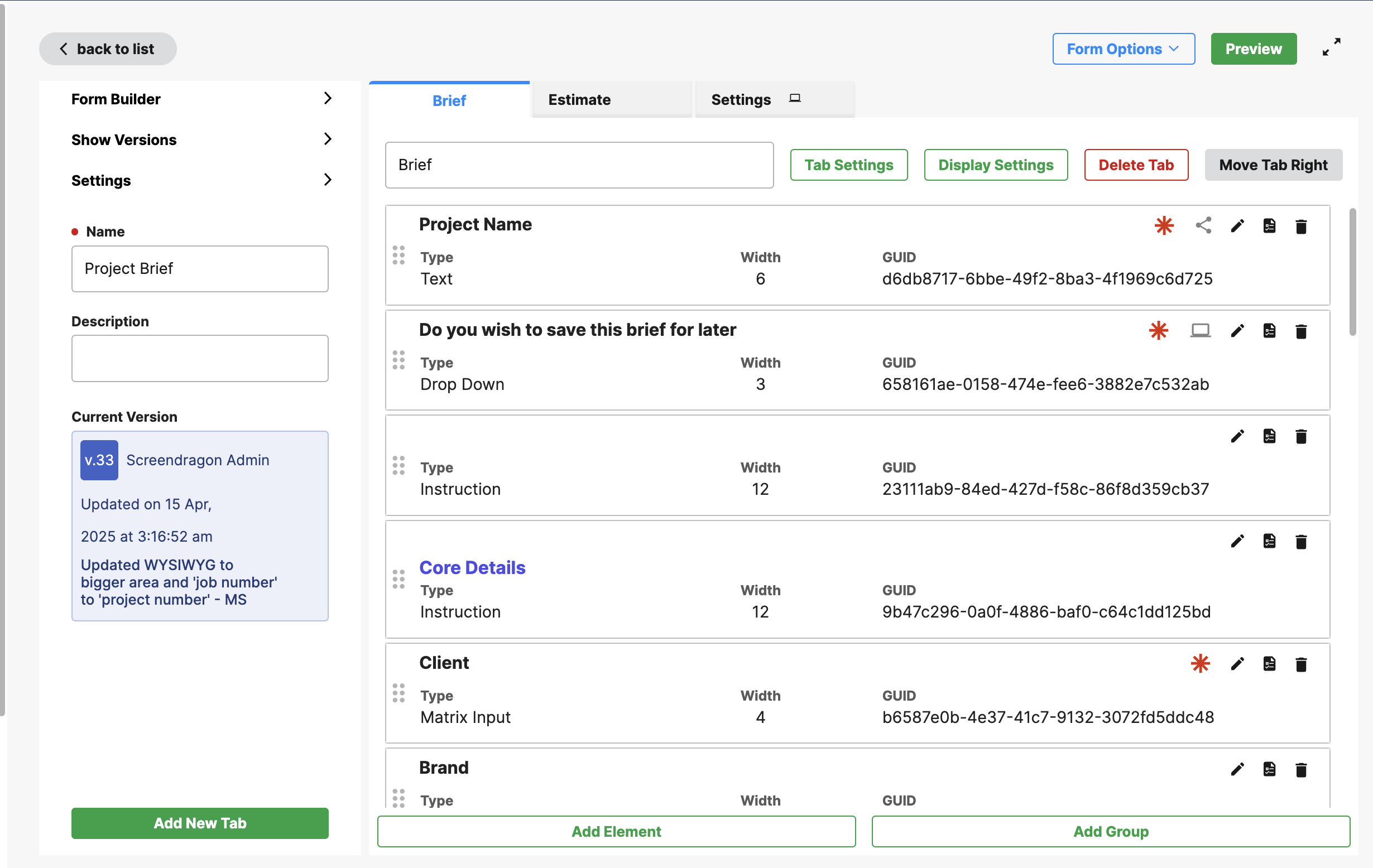This screenshot has width=1373, height=868.
Task: Expand the Form Builder section
Action: (200, 99)
